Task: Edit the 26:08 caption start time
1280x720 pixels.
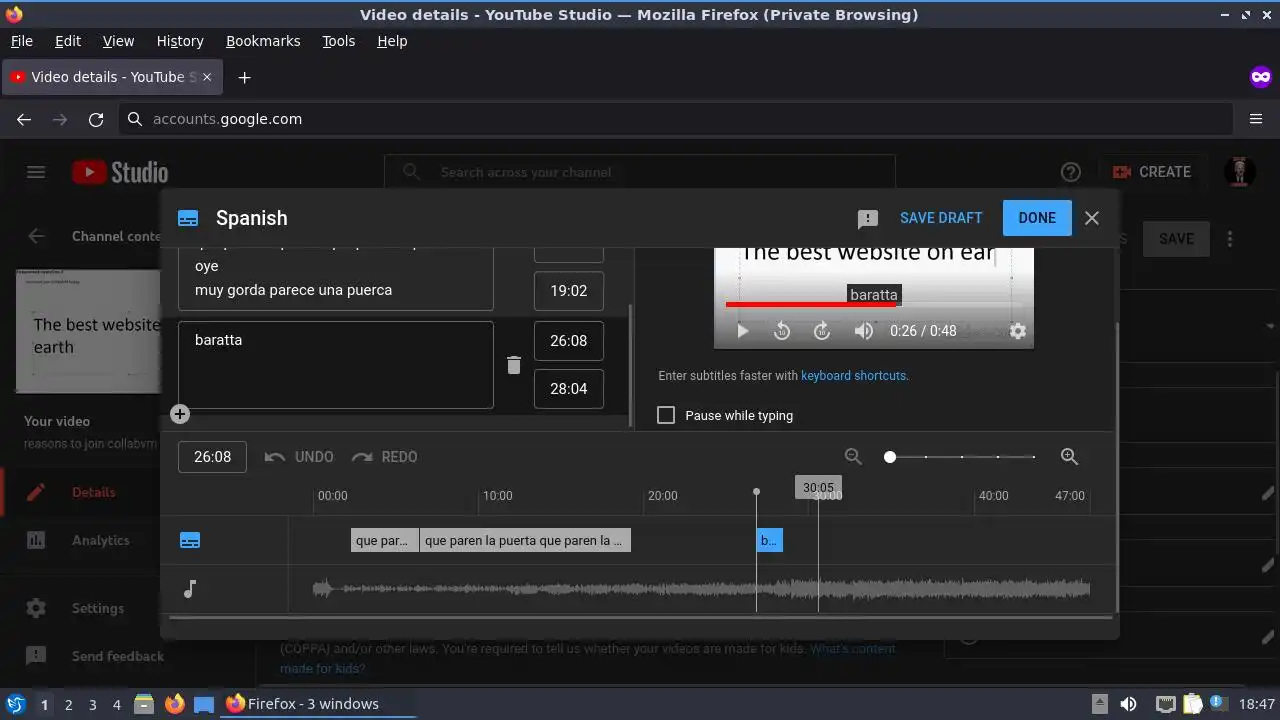Action: coord(569,341)
